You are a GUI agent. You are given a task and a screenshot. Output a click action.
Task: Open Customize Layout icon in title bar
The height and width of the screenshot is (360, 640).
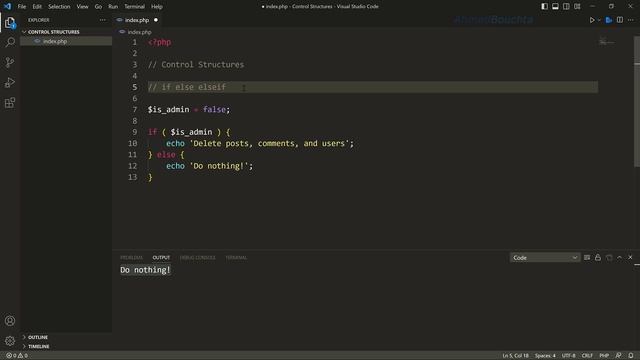click(x=577, y=7)
